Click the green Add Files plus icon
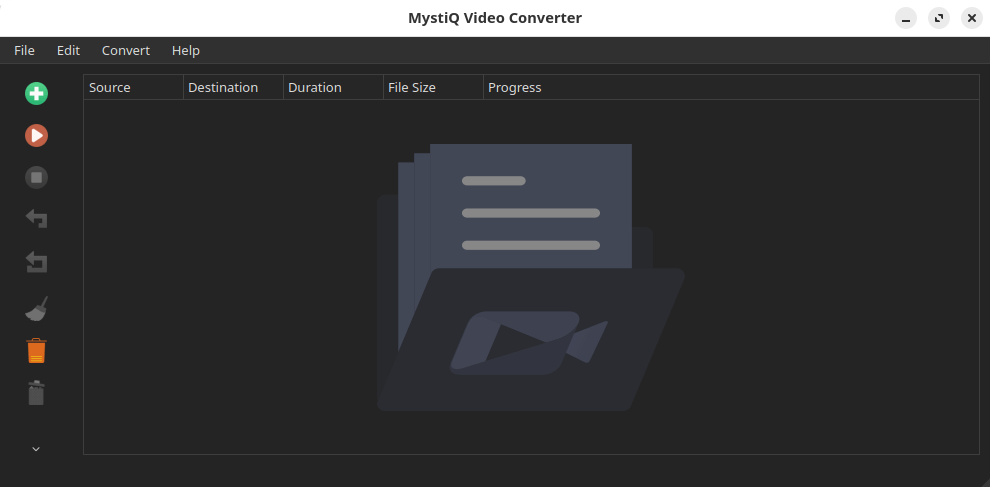 [x=36, y=93]
